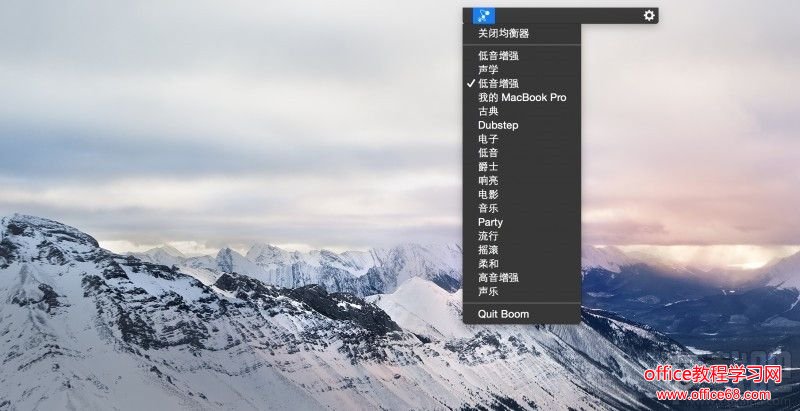Click the checkmarked 低音增强 preset
Screen dimensions: 800x411
(x=521, y=84)
